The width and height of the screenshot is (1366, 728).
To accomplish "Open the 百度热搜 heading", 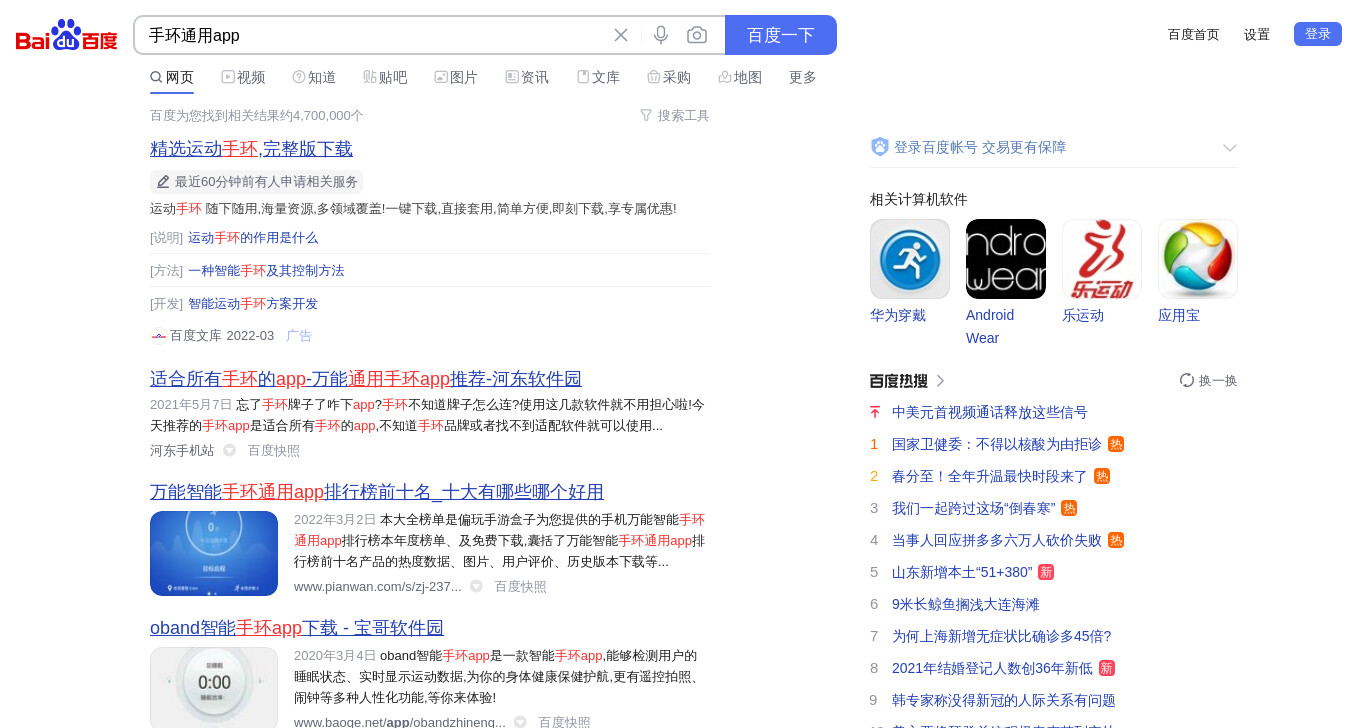I will (x=908, y=381).
